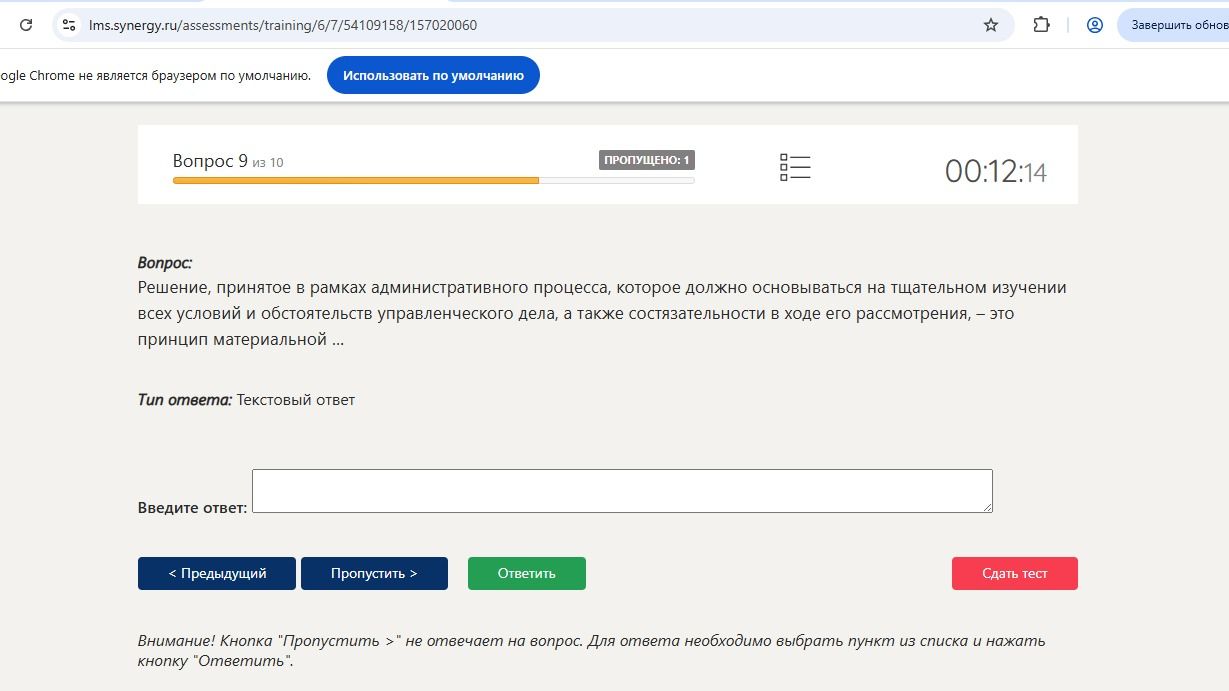The width and height of the screenshot is (1229, 691).
Task: Click the timer 00:12:14
Action: point(996,171)
